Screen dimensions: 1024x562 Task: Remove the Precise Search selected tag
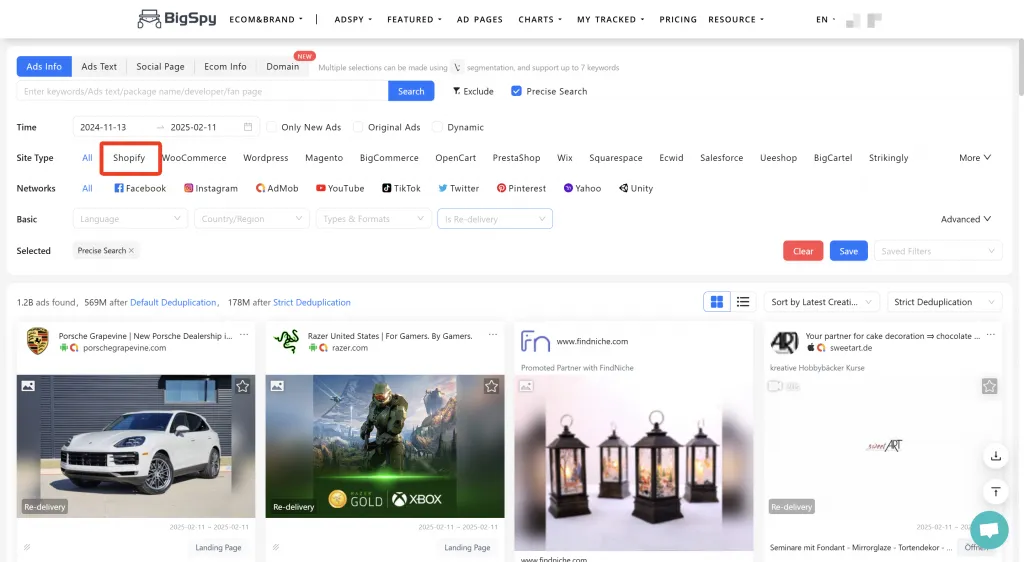tap(131, 251)
